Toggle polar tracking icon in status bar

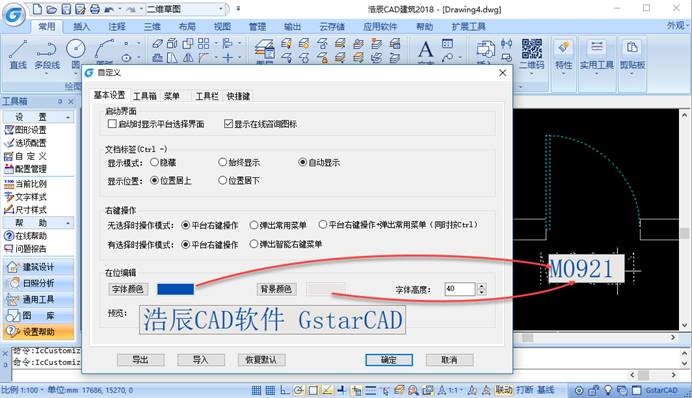[x=299, y=390]
